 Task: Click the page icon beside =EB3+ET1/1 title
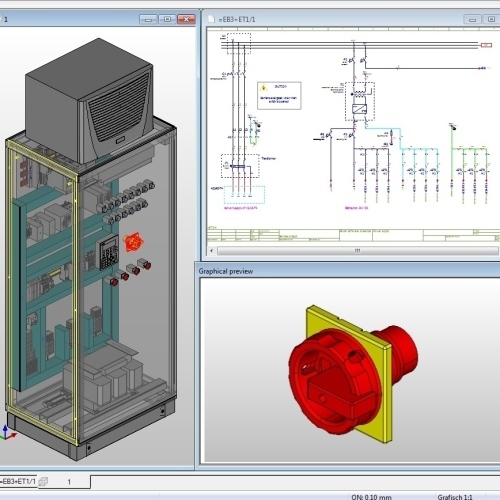[x=211, y=19]
